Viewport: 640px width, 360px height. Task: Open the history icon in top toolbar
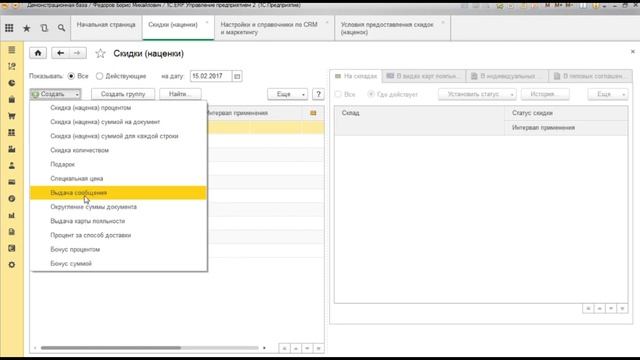44,28
